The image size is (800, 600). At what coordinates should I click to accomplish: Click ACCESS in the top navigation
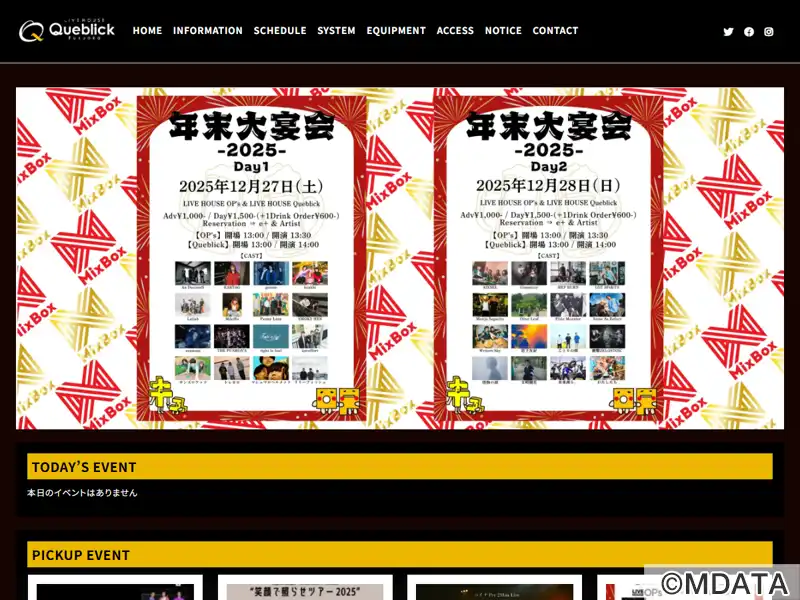click(455, 31)
